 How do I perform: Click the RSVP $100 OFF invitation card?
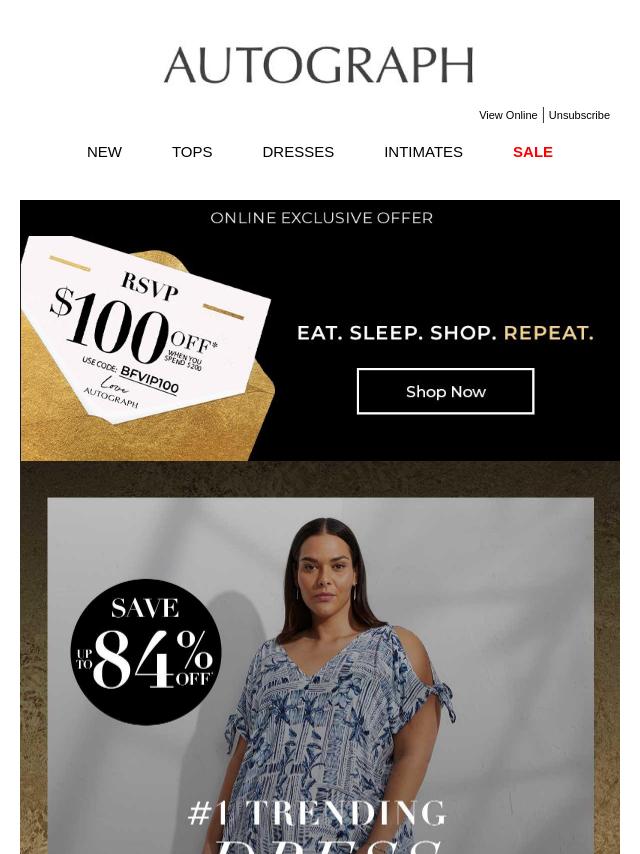pos(146,328)
